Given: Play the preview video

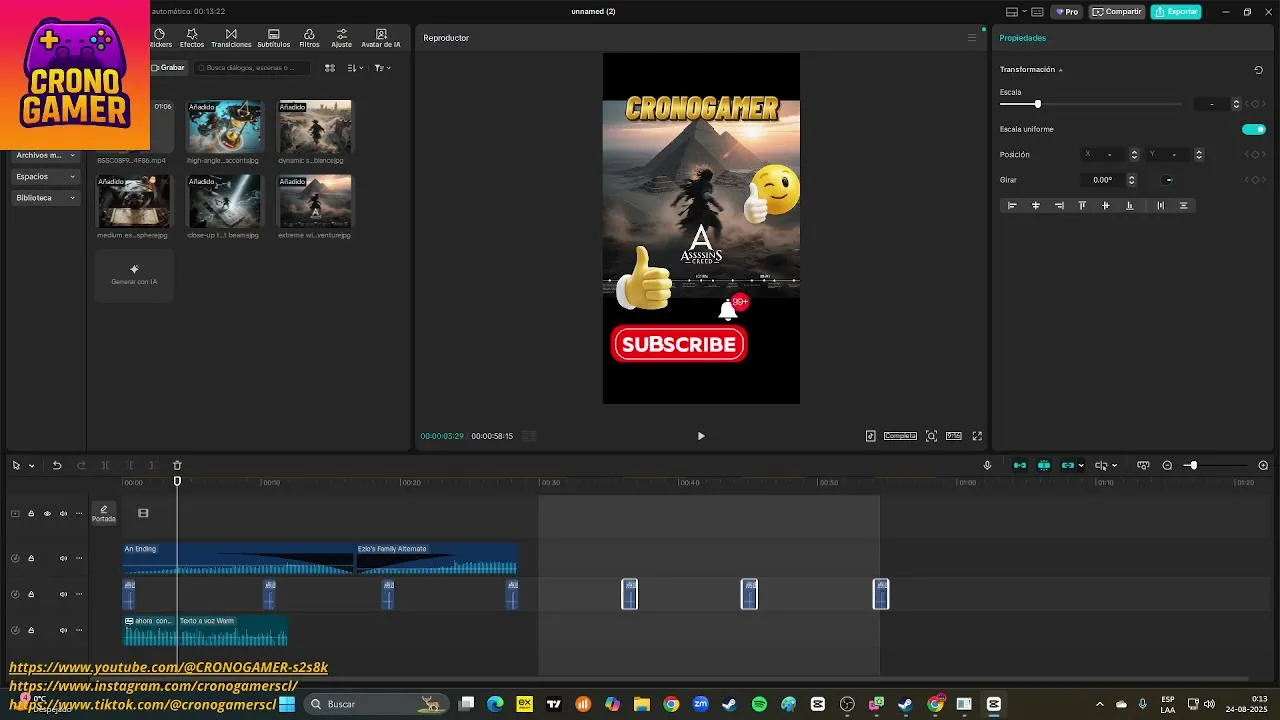Looking at the screenshot, I should pos(701,436).
